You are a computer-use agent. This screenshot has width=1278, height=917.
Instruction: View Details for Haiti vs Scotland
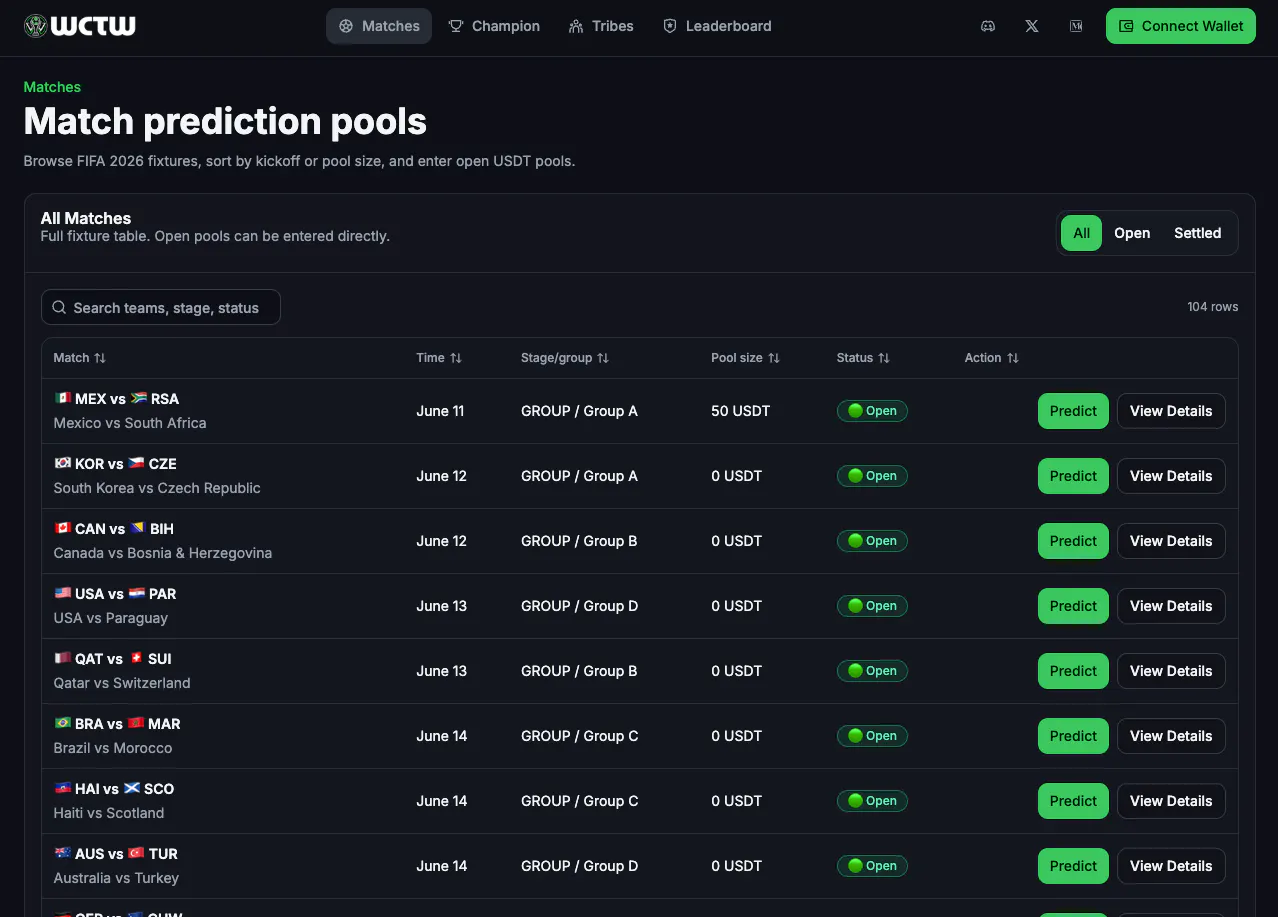[1171, 801]
